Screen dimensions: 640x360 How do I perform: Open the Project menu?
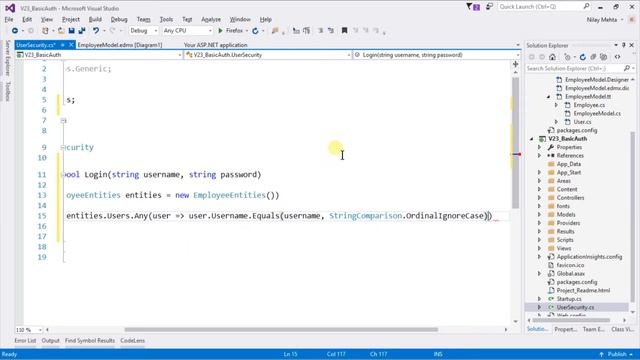click(x=71, y=19)
